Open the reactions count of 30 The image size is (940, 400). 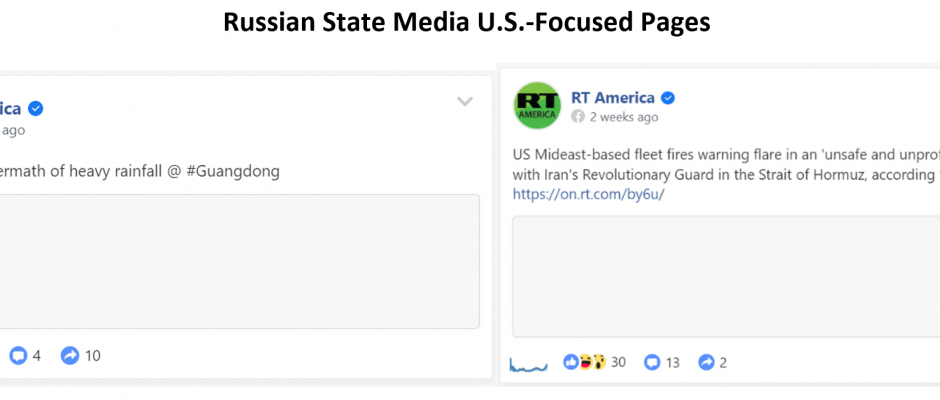point(618,362)
